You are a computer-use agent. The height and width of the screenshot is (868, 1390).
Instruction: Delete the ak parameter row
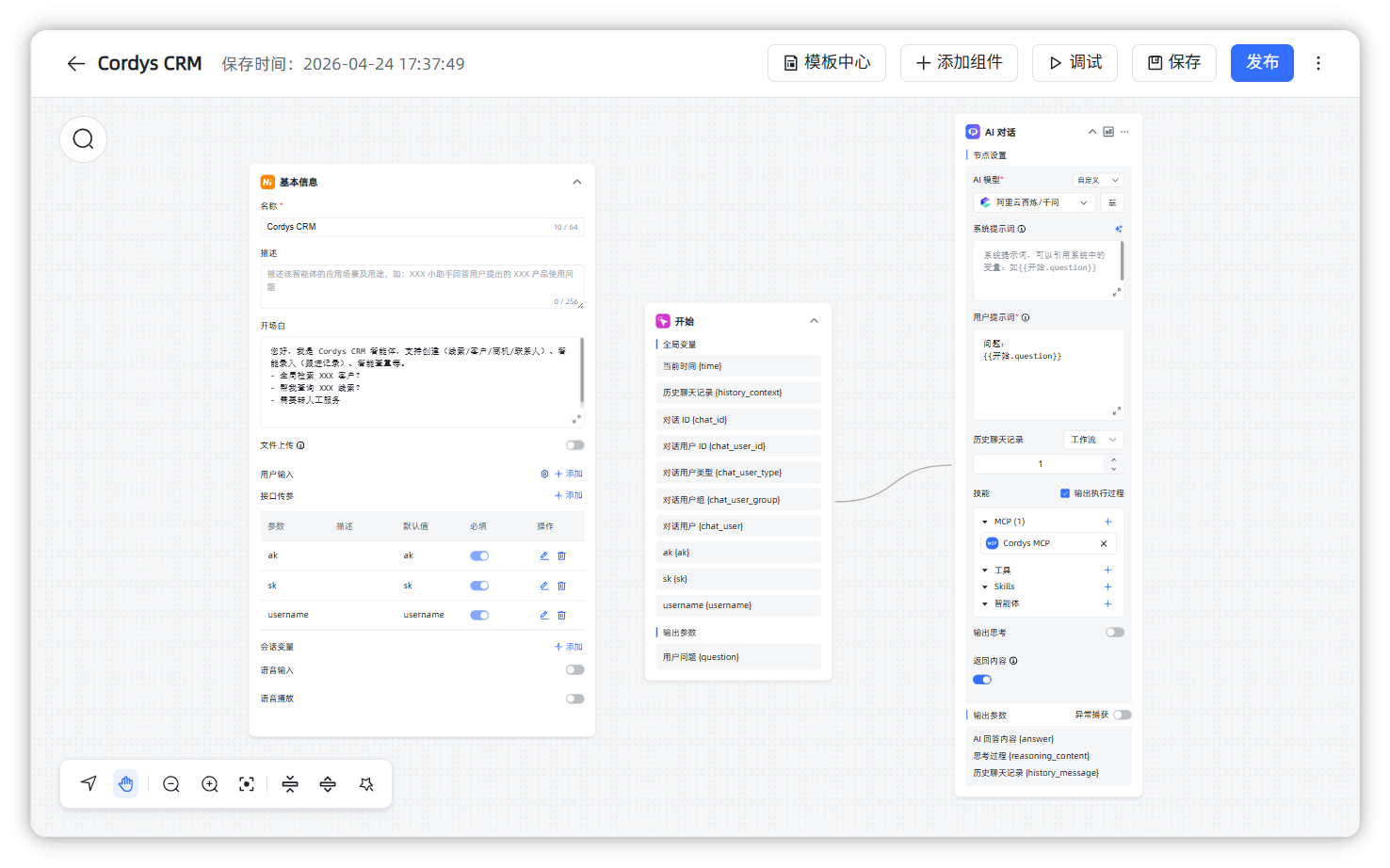(562, 555)
